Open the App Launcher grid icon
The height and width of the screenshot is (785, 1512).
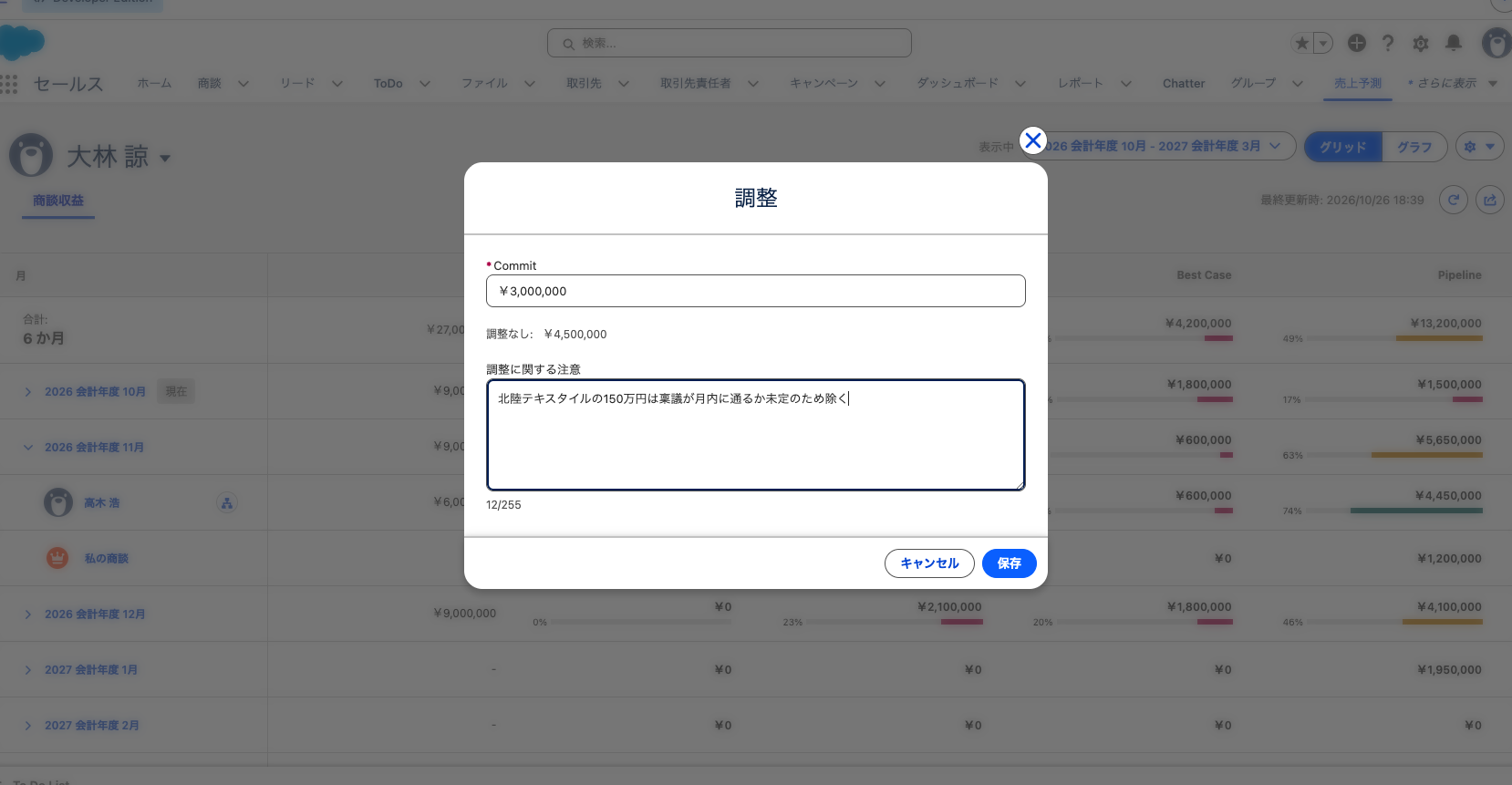point(9,84)
